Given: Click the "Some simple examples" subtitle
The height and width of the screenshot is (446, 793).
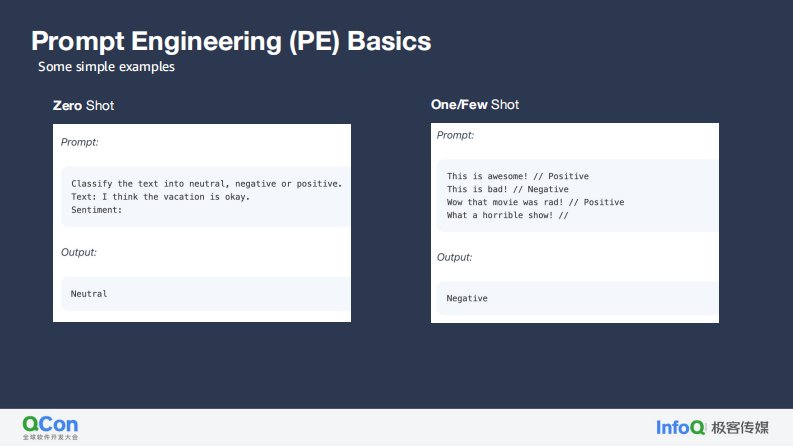Looking at the screenshot, I should click(x=106, y=67).
